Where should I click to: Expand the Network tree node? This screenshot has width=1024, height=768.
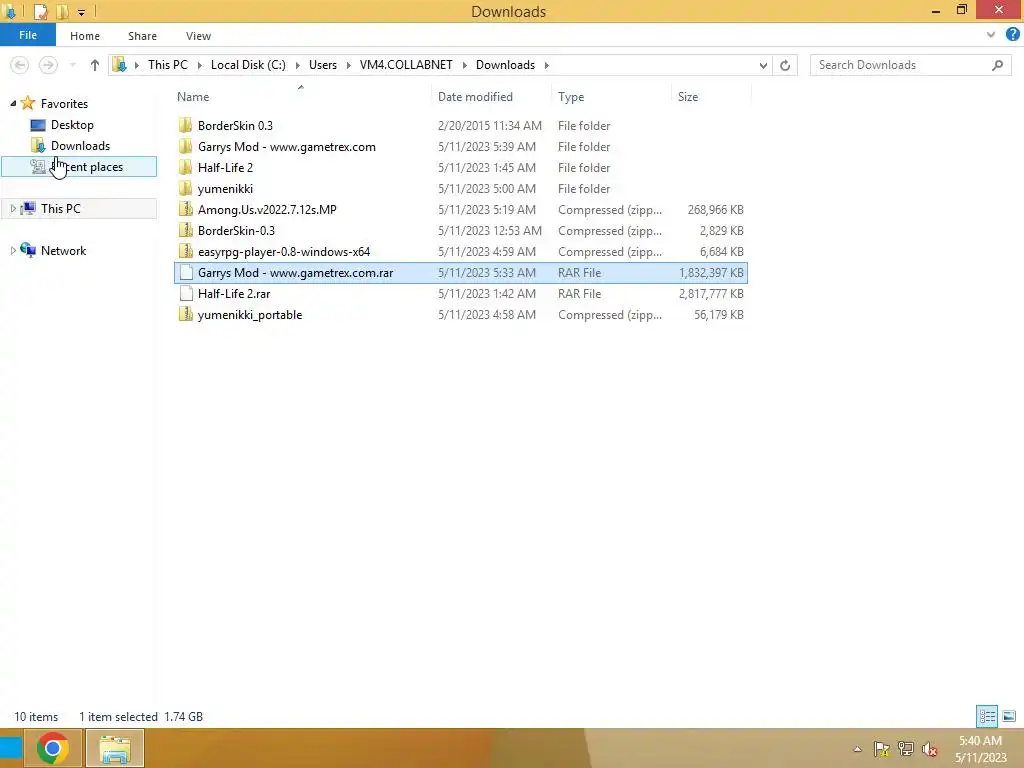click(x=13, y=250)
